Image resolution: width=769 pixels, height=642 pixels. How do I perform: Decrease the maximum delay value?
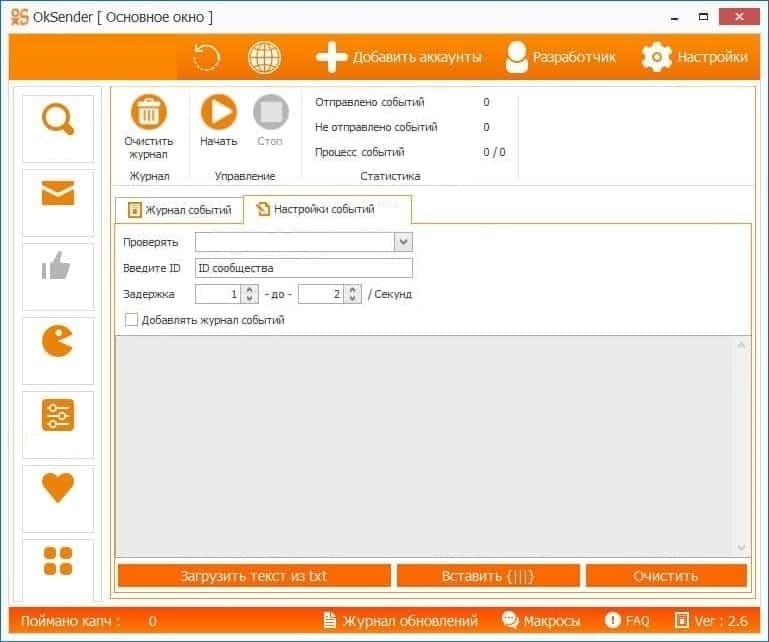pyautogui.click(x=353, y=298)
